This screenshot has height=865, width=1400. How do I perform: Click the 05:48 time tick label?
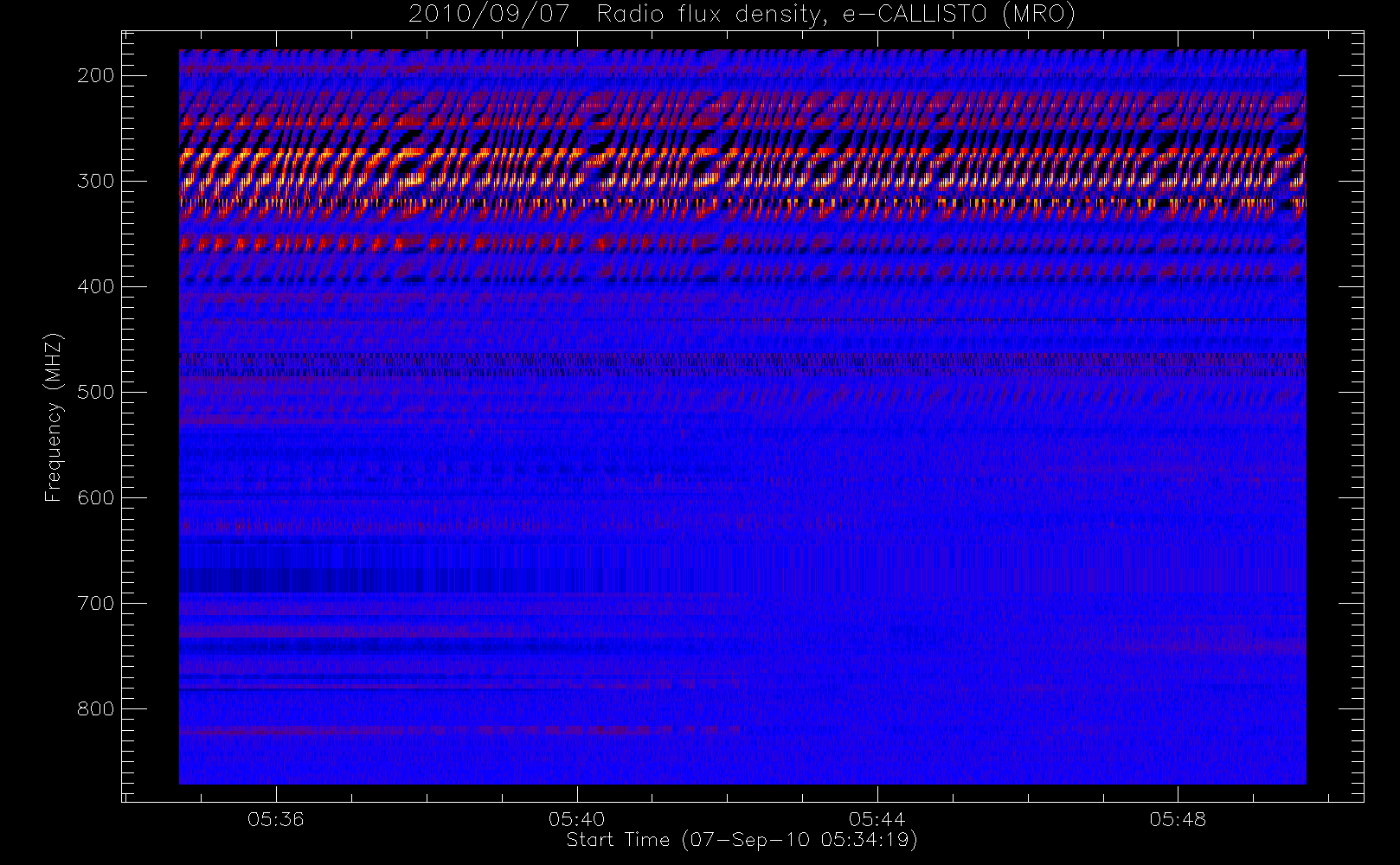pos(1178,818)
